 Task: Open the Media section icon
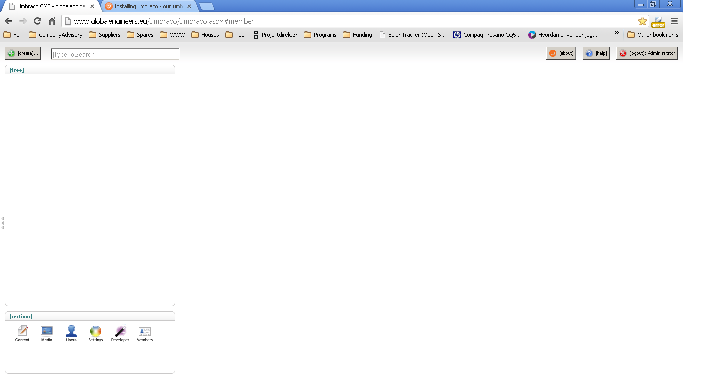[46, 333]
